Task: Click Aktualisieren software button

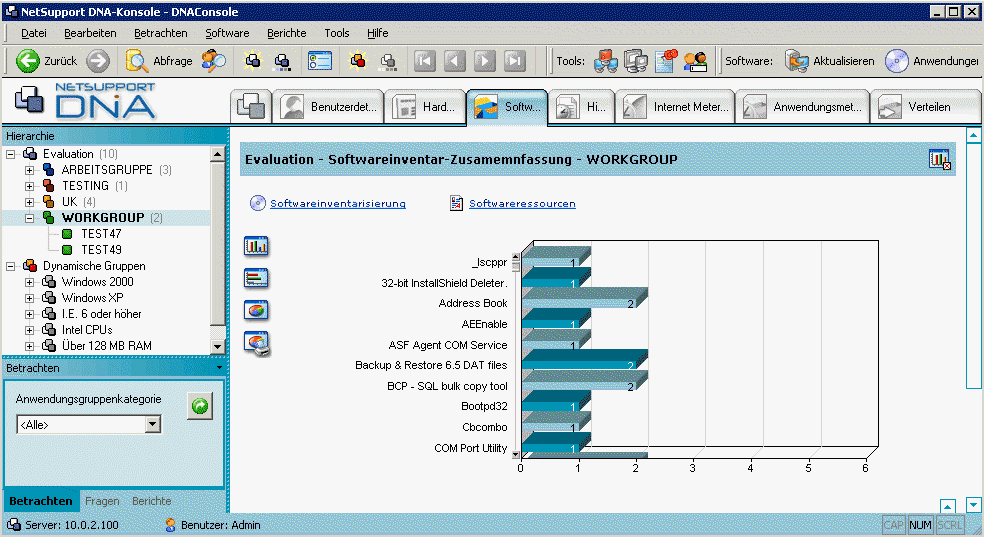Action: pyautogui.click(x=829, y=61)
